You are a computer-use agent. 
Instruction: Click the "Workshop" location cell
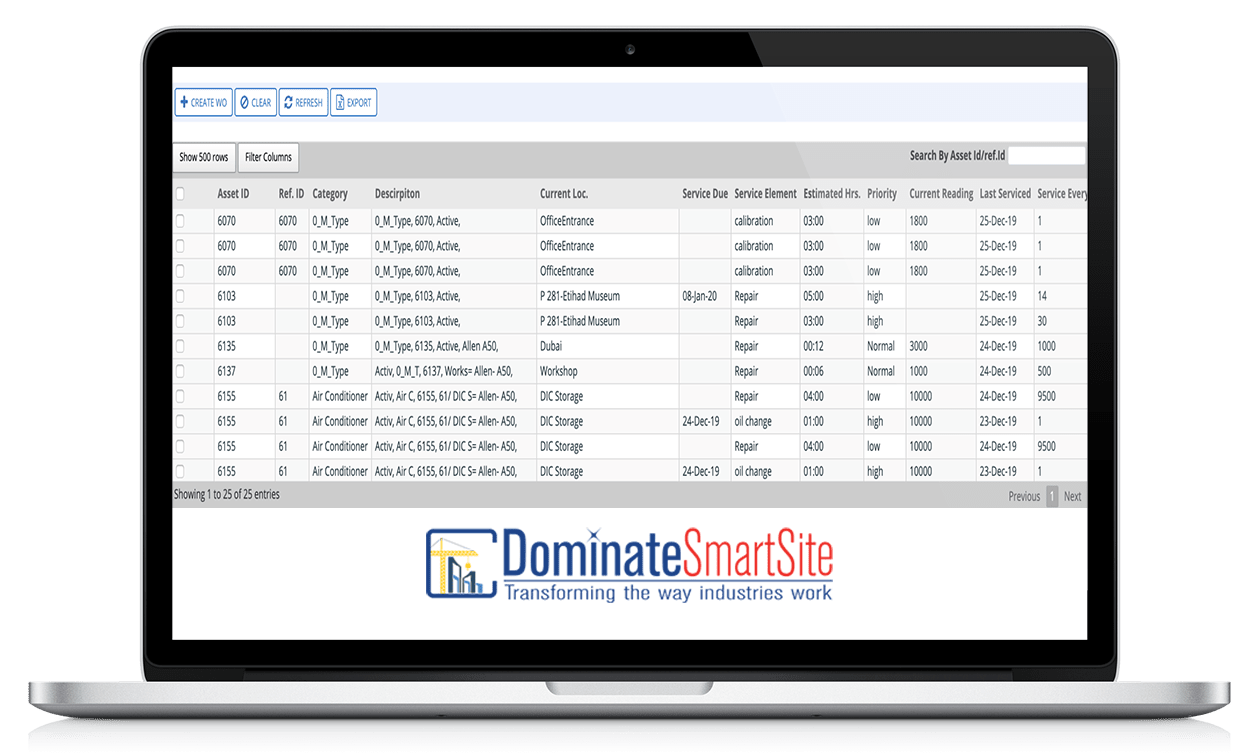click(x=559, y=371)
